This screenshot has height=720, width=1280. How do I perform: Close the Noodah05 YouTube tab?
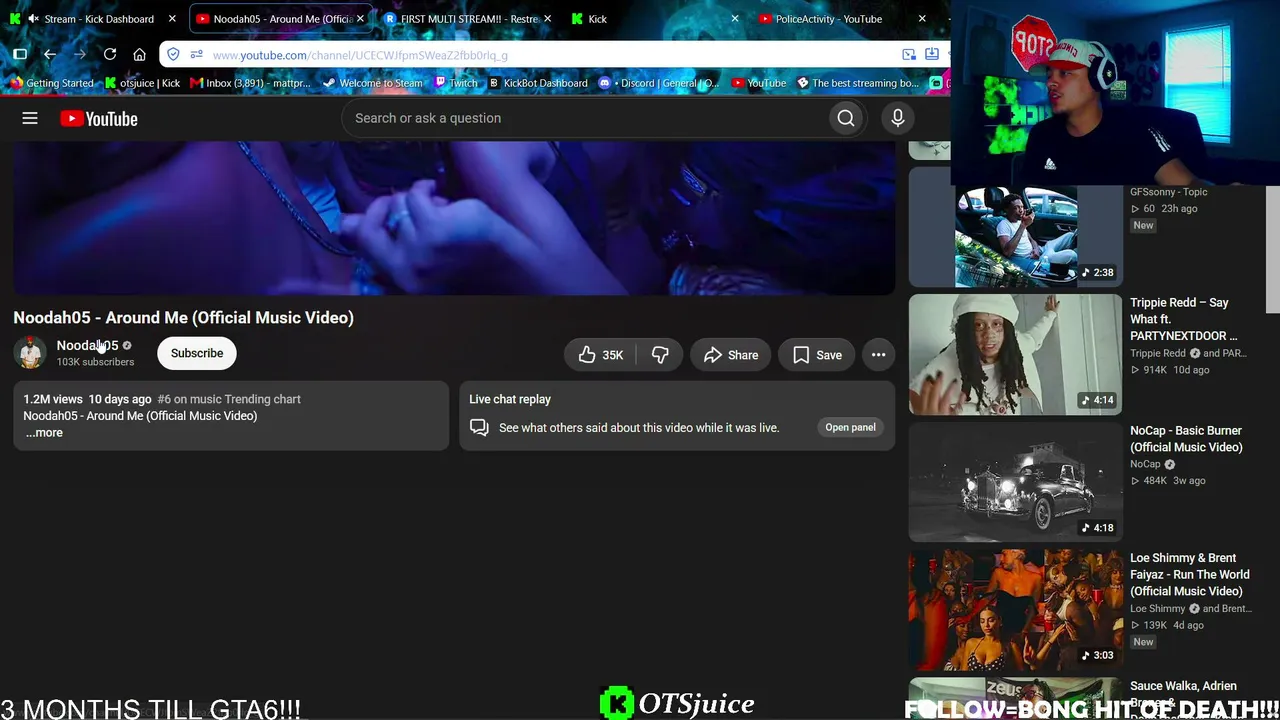click(x=360, y=19)
